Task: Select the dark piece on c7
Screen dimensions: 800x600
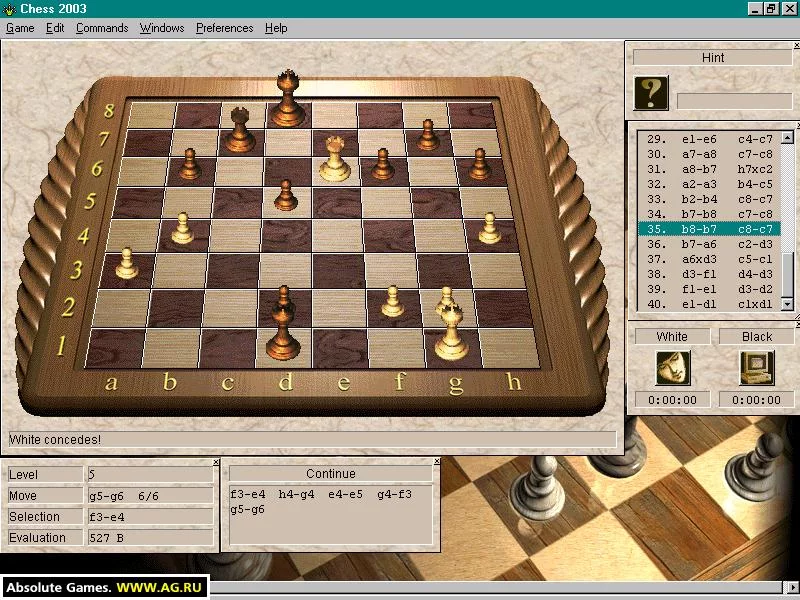Action: click(239, 130)
